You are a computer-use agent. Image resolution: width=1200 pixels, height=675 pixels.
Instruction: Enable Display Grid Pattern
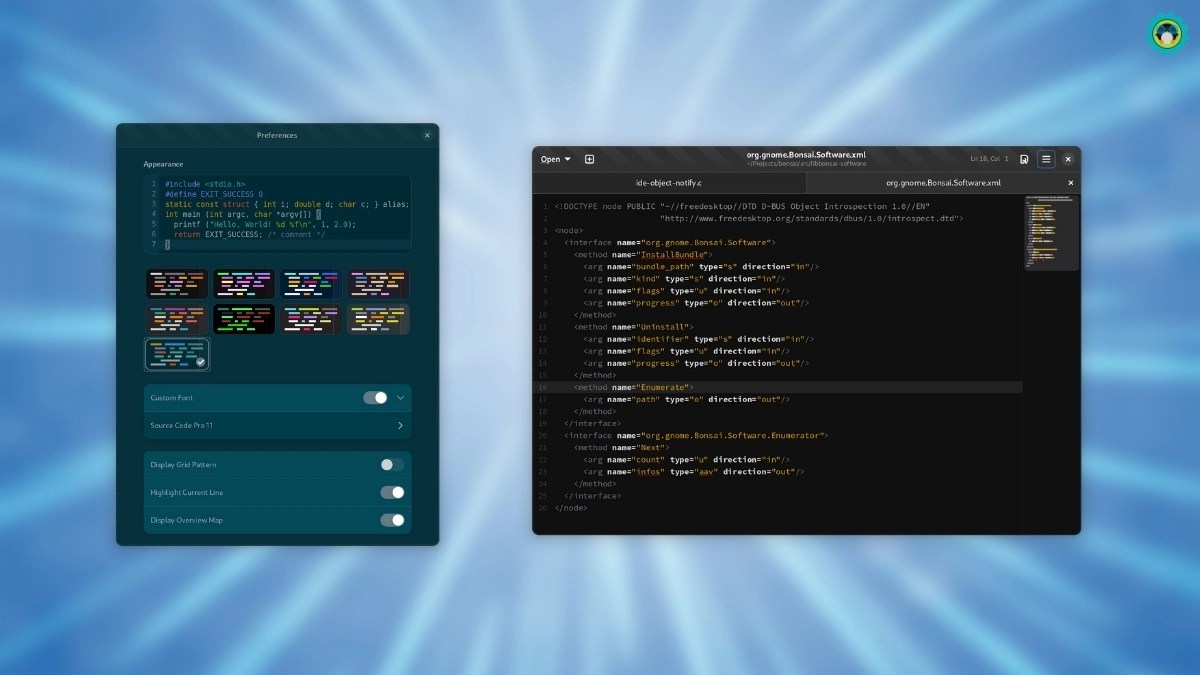pyautogui.click(x=392, y=465)
